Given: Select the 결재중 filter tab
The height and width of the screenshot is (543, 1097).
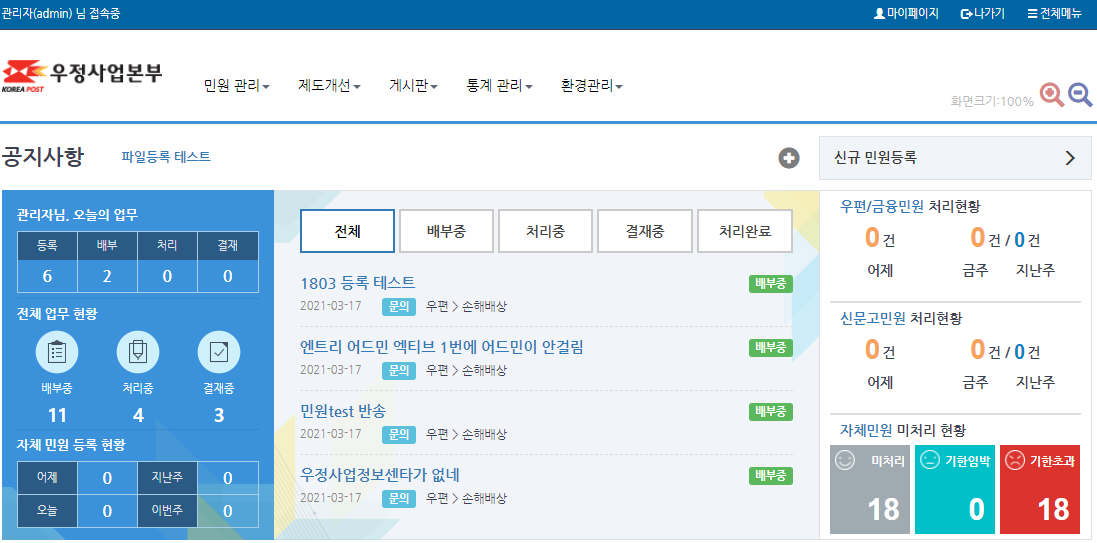Looking at the screenshot, I should click(x=645, y=232).
